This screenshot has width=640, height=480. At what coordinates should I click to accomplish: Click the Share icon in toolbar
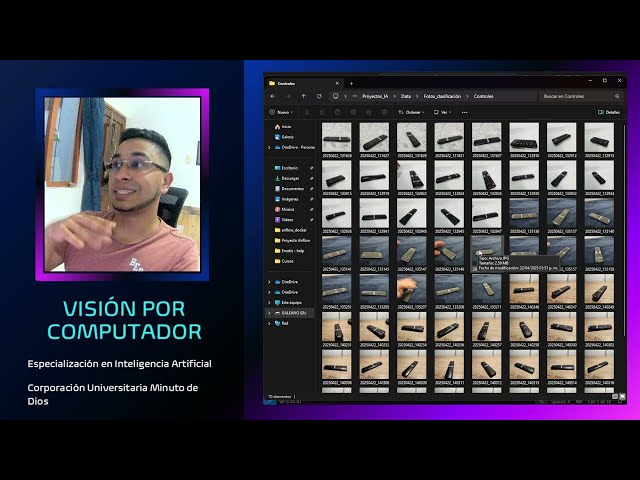tap(369, 112)
